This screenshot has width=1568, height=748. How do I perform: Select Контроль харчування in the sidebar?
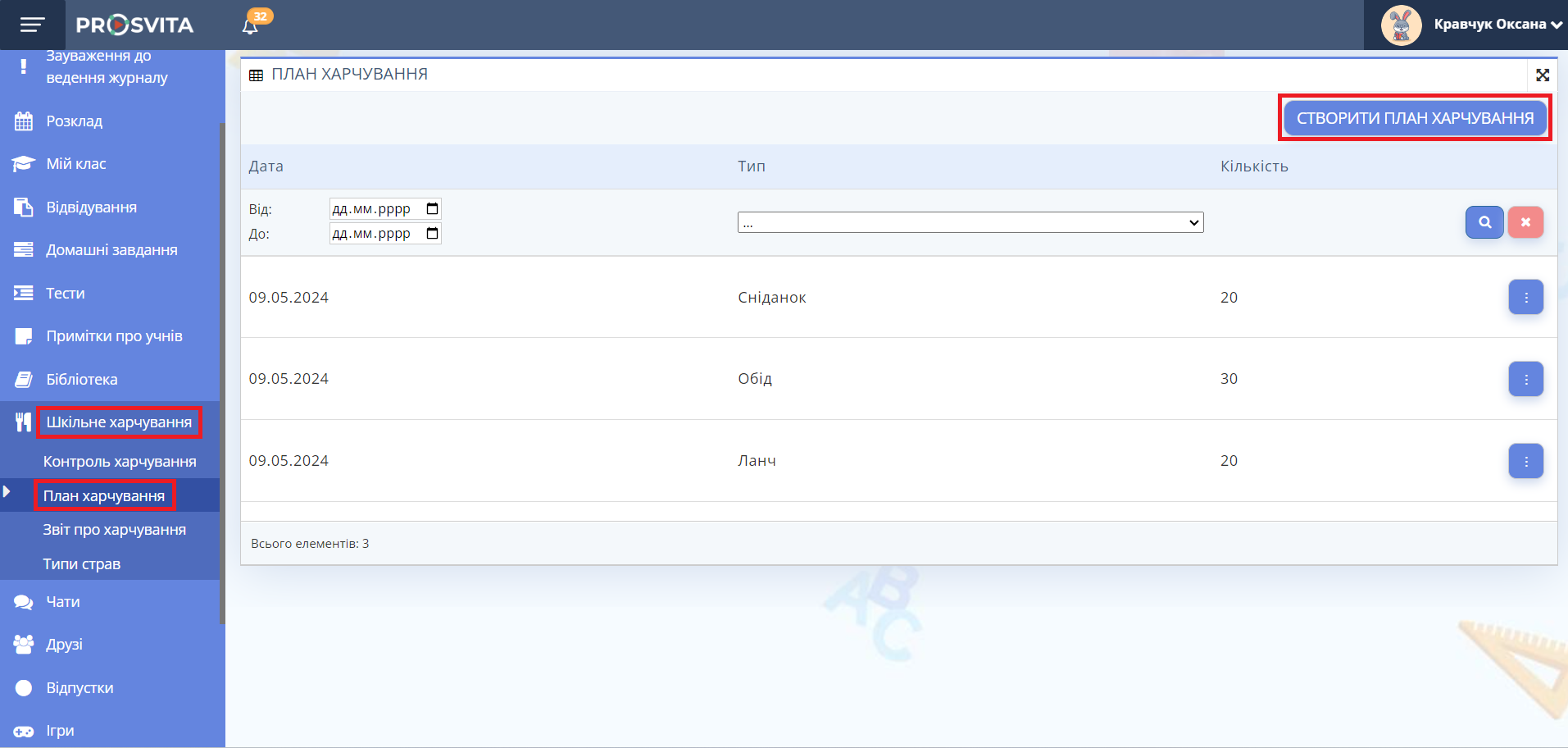coord(120,462)
